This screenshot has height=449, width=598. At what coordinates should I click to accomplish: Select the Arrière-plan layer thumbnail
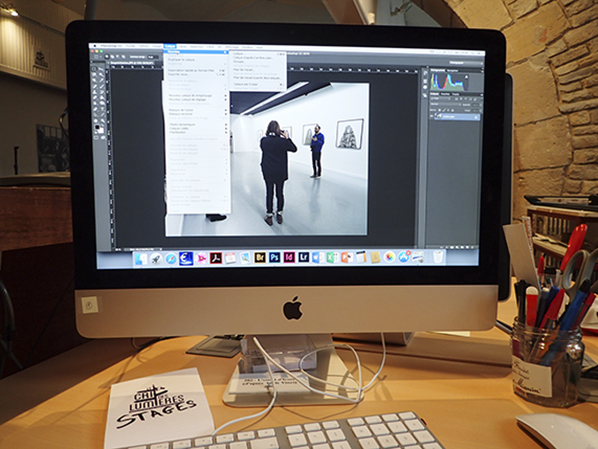point(439,116)
